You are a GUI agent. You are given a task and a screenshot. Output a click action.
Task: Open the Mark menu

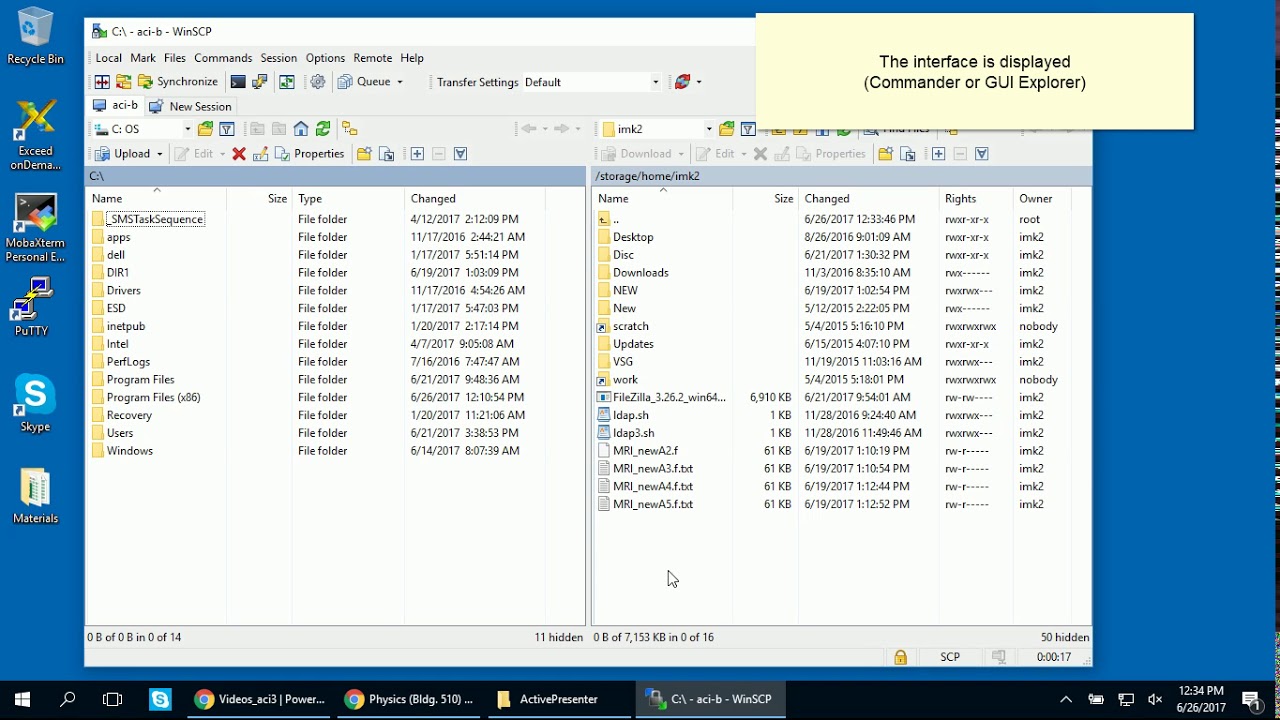[x=143, y=58]
